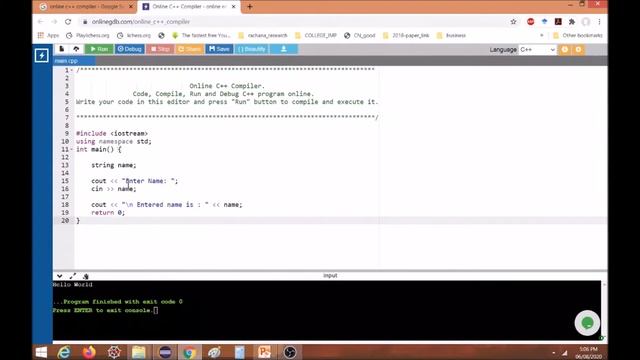640x360 pixels.
Task: Click the line cin >> name;
Action: point(113,189)
